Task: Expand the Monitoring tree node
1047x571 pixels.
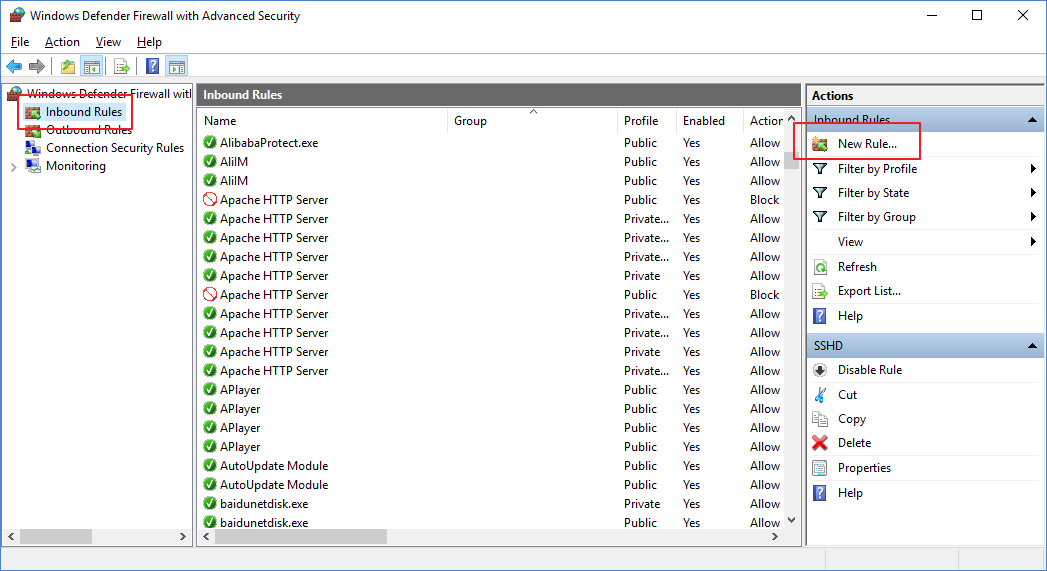Action: (x=14, y=167)
